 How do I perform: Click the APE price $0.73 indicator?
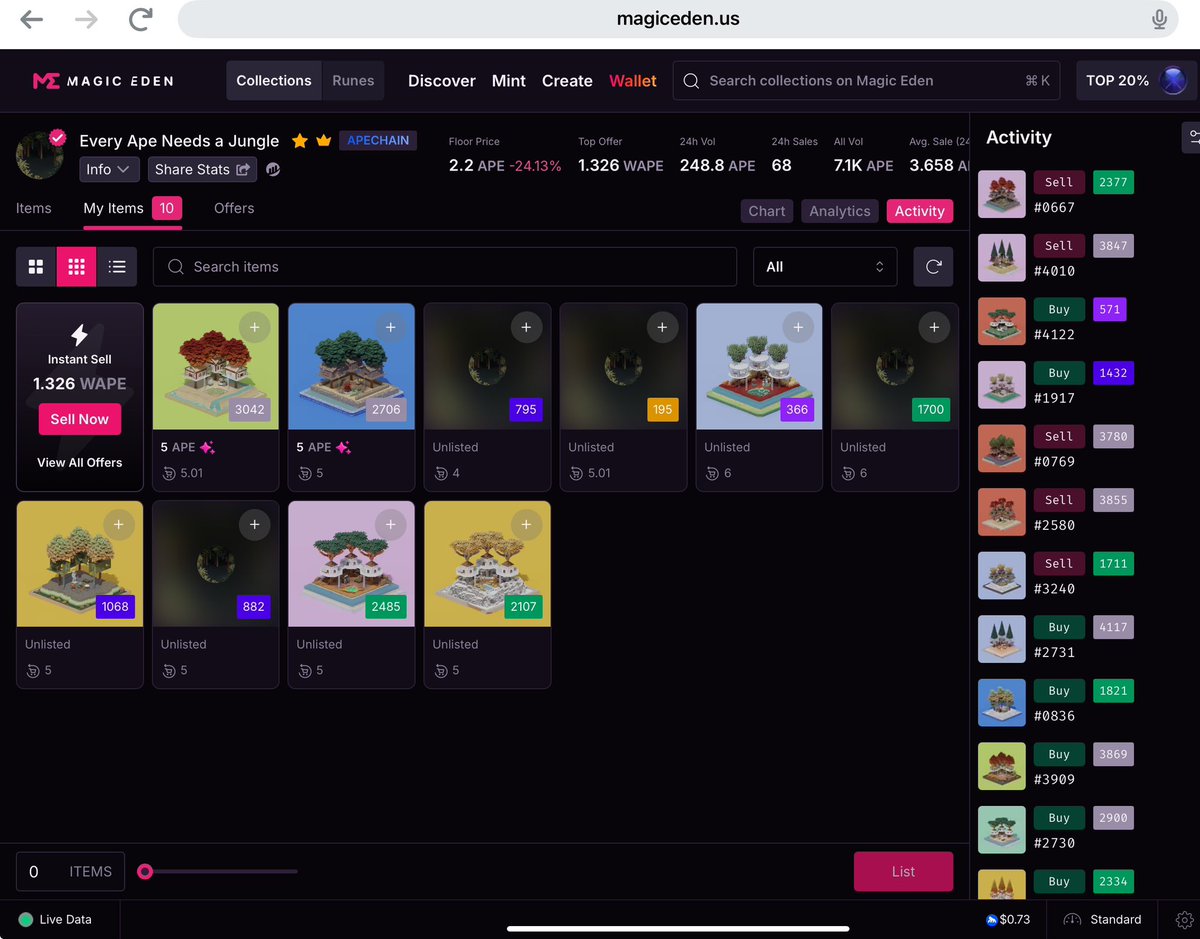pos(1008,920)
